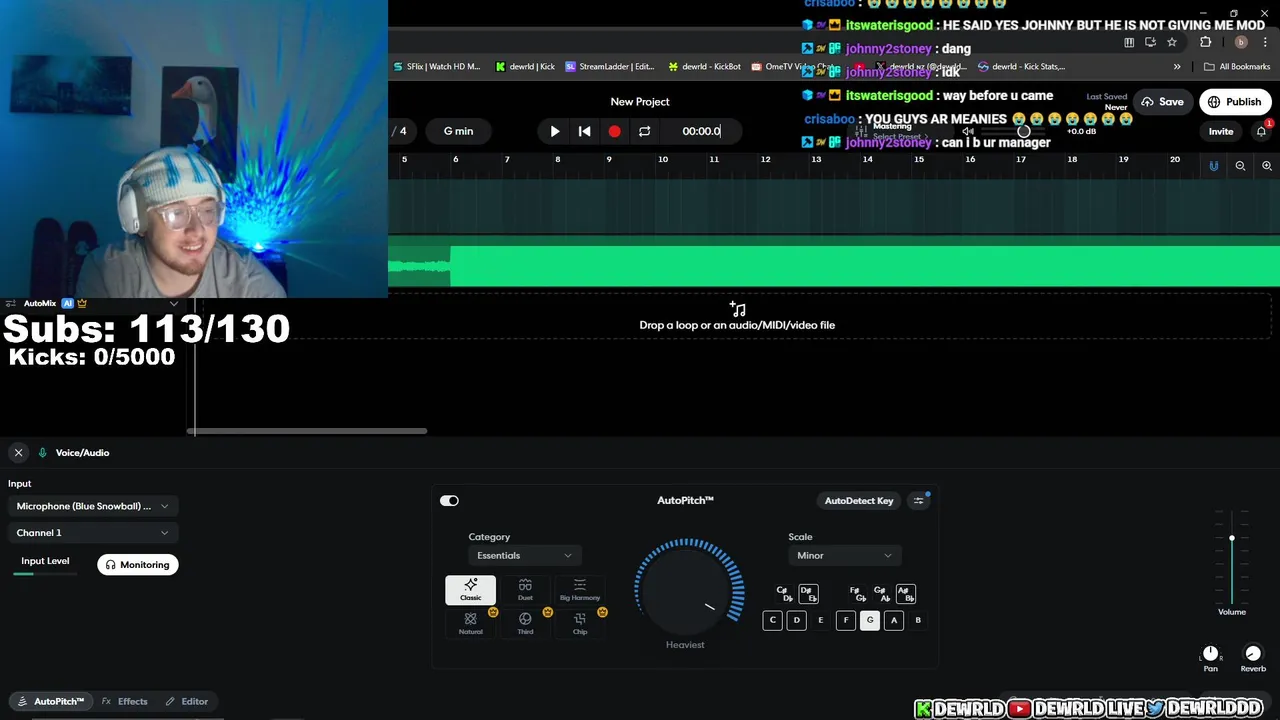Toggle the B note key
The width and height of the screenshot is (1280, 720).
pos(918,620)
